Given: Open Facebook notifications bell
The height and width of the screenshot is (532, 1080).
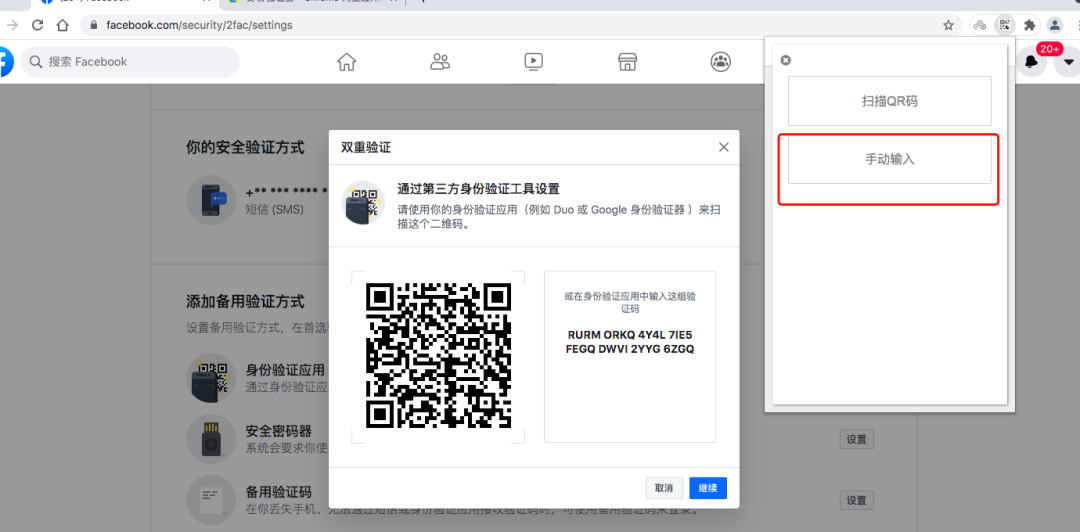Looking at the screenshot, I should click(1031, 62).
